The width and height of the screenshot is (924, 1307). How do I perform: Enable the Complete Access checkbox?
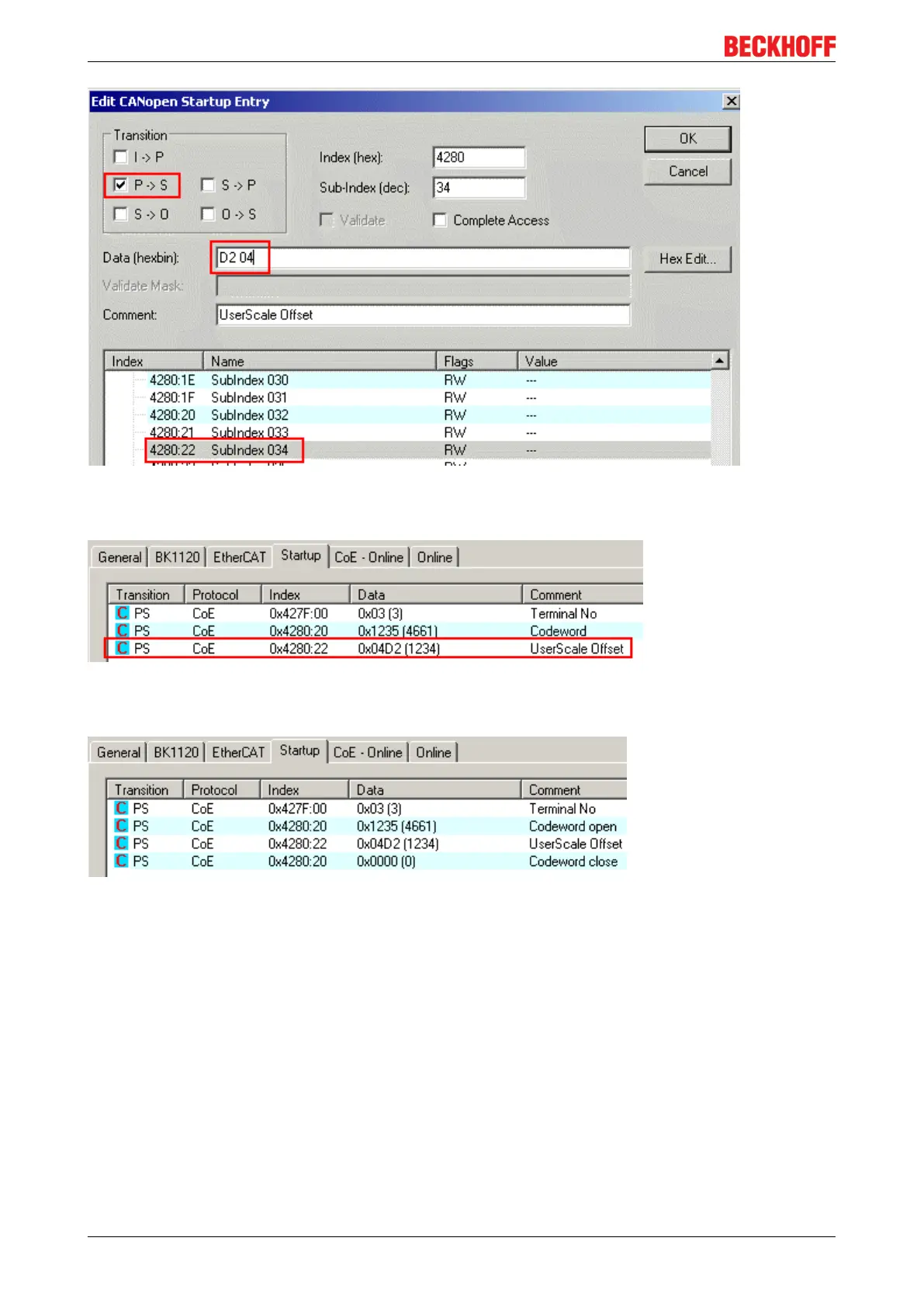pos(440,220)
